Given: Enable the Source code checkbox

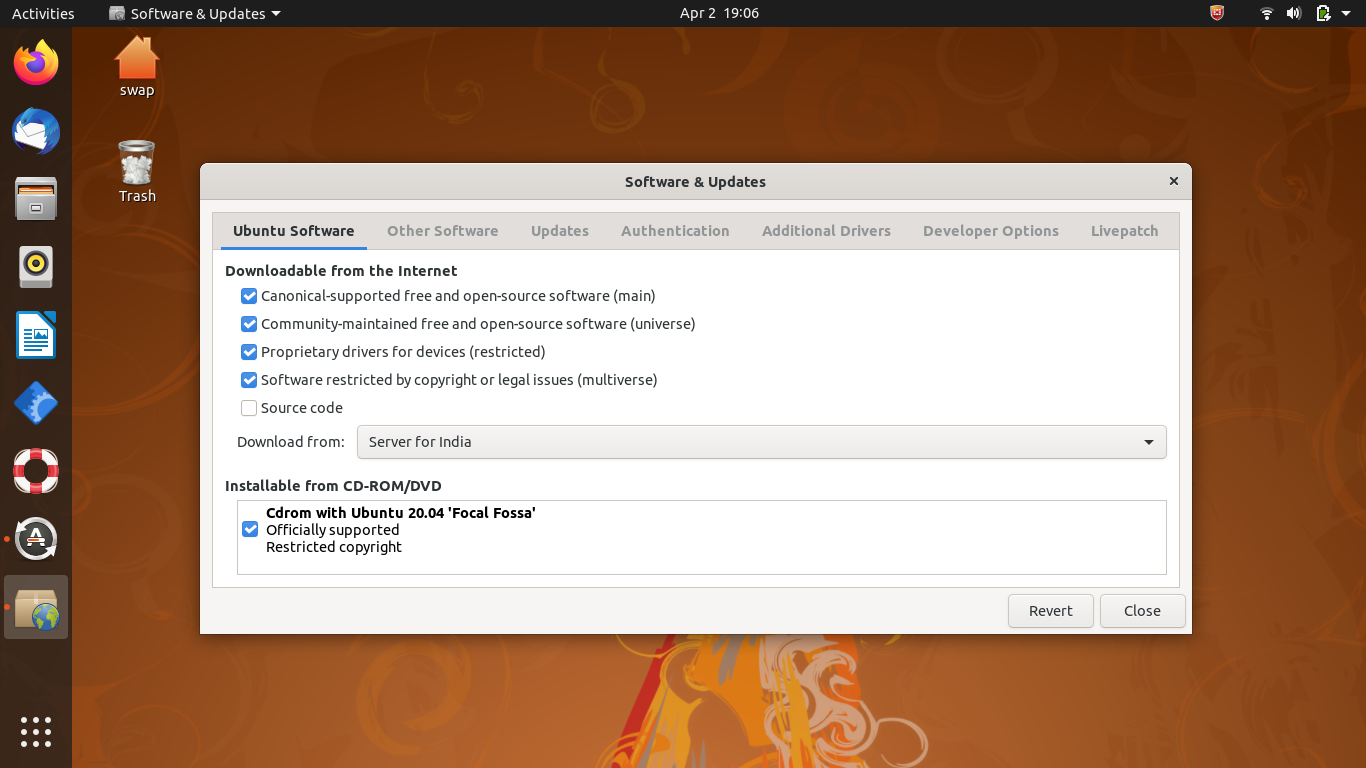Looking at the screenshot, I should pos(249,408).
